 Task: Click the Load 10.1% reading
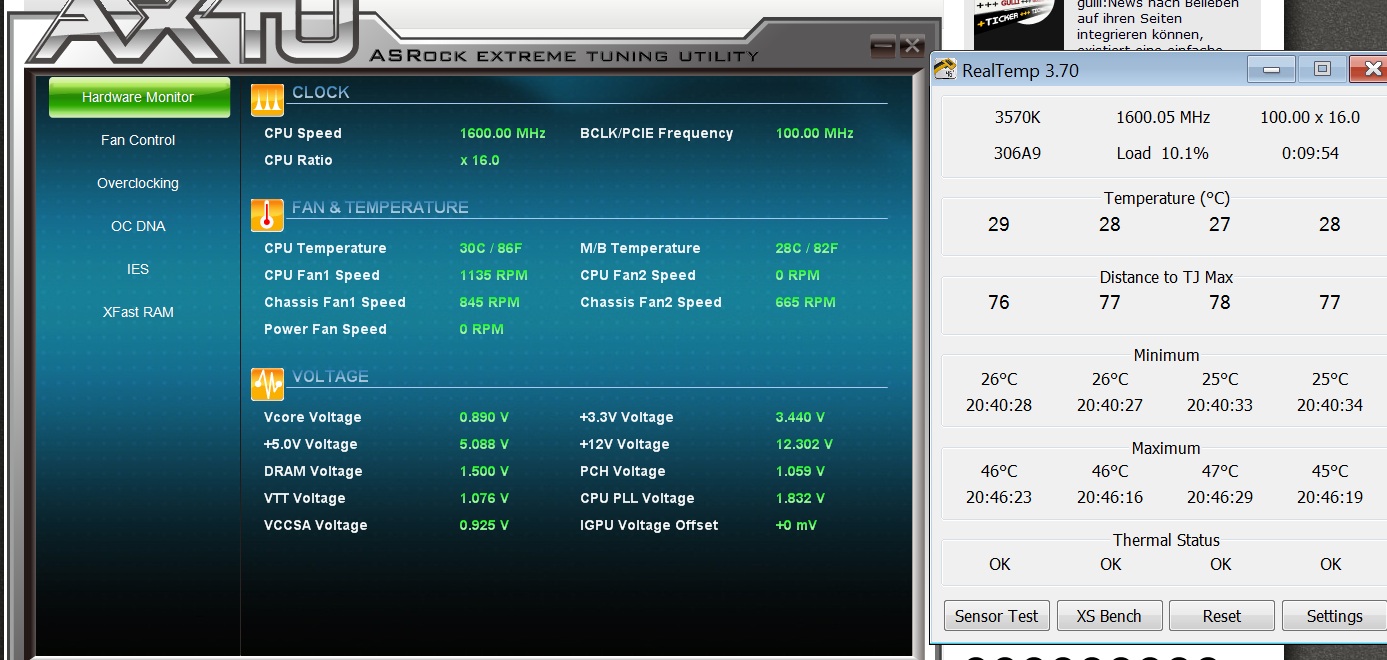click(x=1163, y=153)
